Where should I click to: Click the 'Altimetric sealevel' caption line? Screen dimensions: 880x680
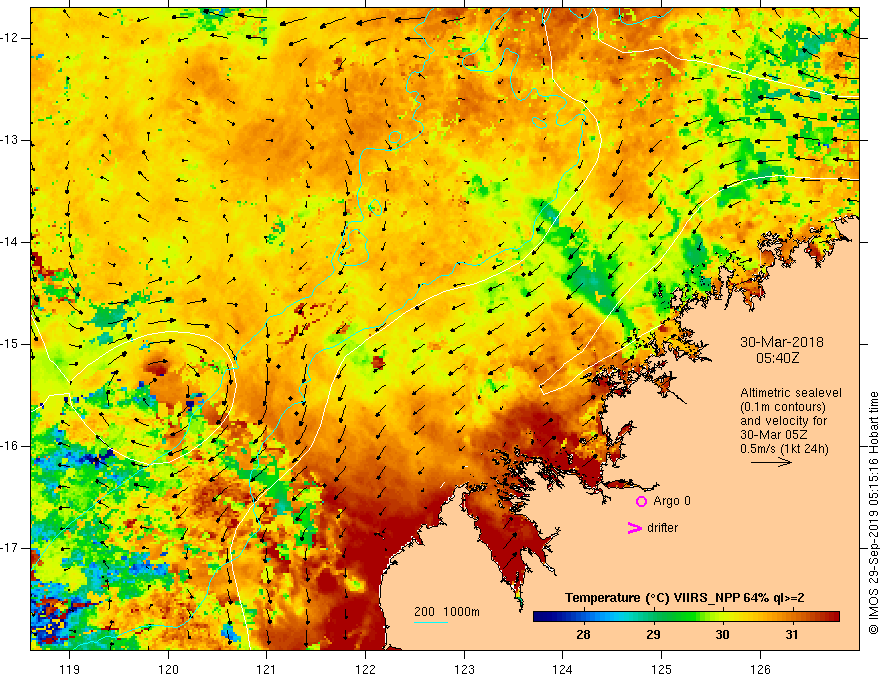pyautogui.click(x=791, y=393)
